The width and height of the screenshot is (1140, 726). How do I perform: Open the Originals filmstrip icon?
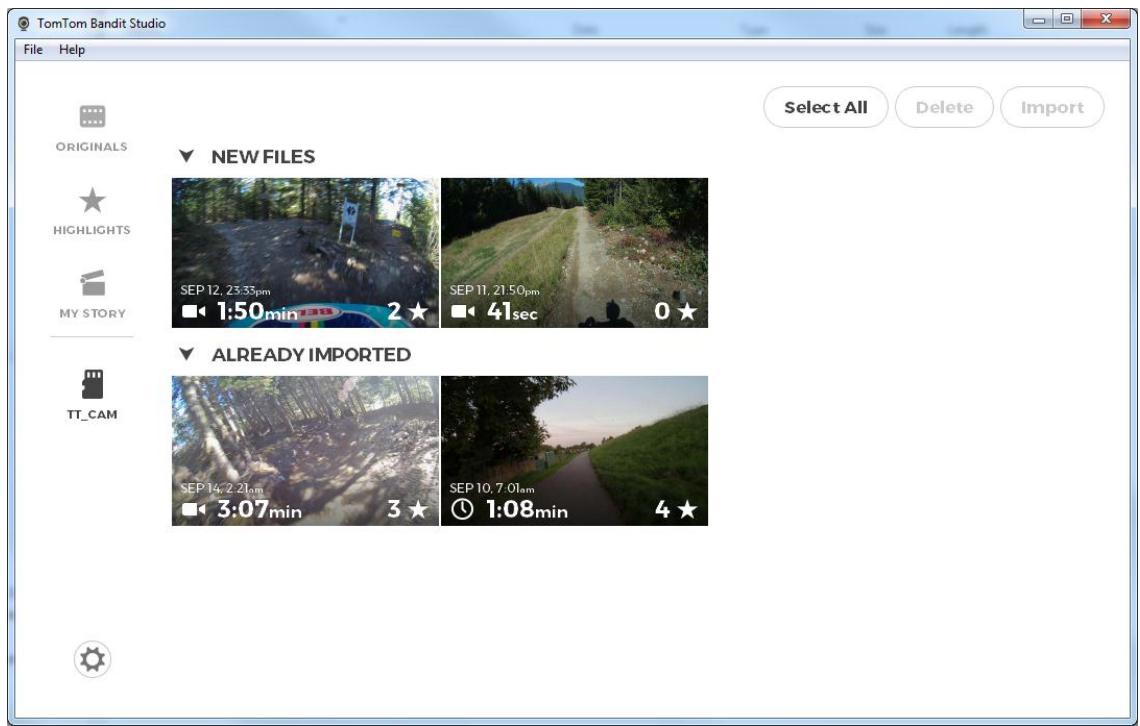click(92, 116)
